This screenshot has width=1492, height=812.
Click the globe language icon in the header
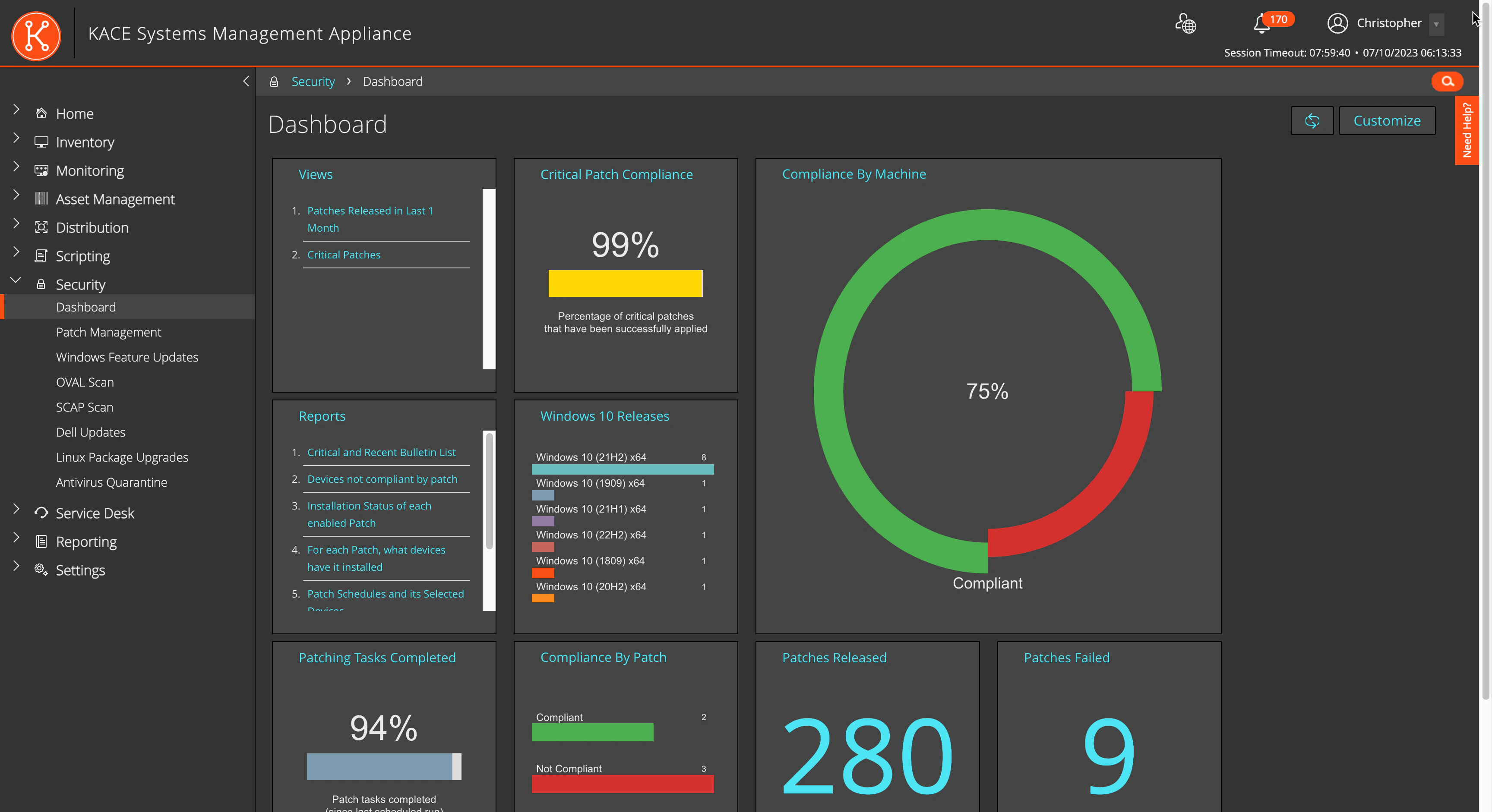pyautogui.click(x=1185, y=24)
